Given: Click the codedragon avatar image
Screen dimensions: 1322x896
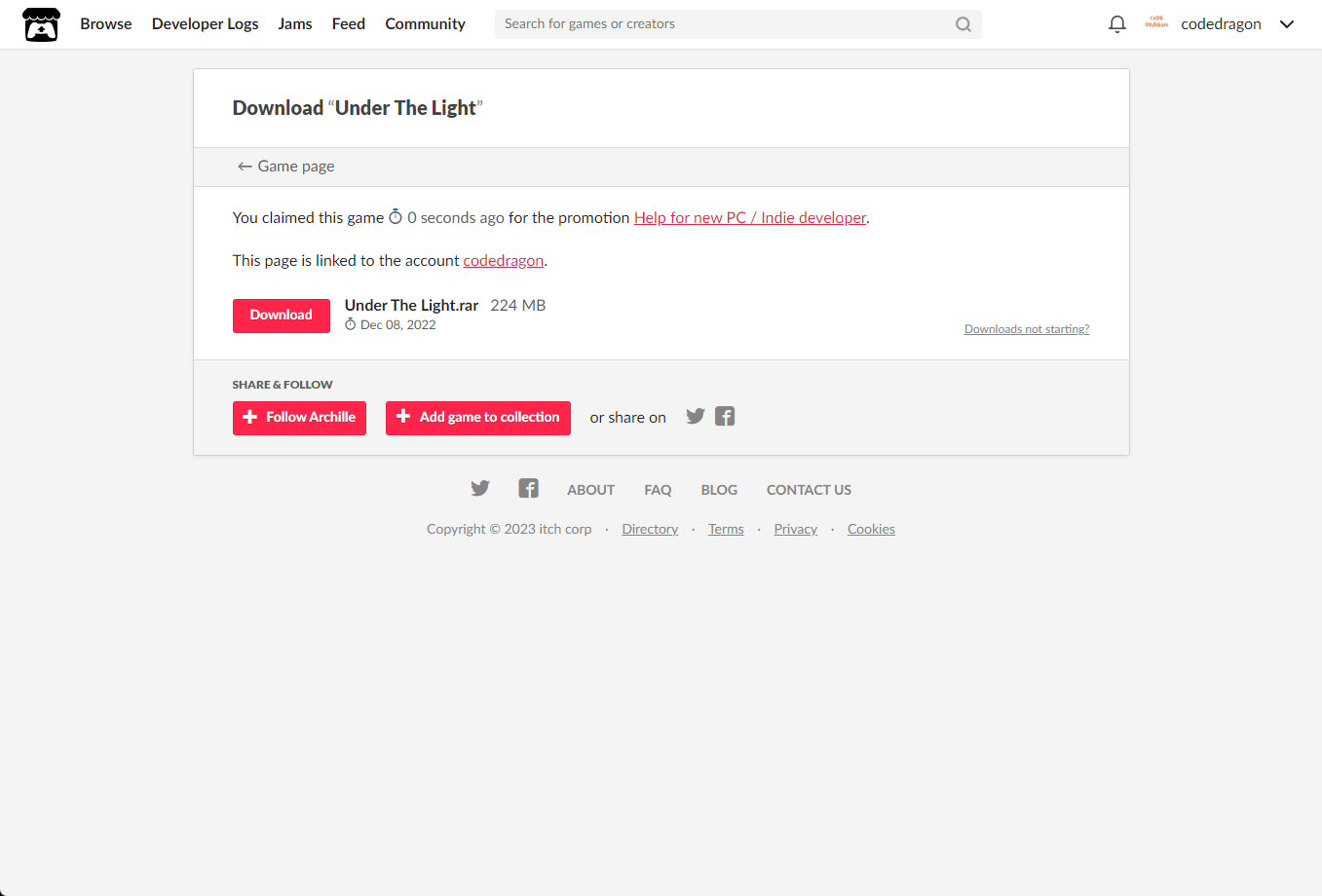Looking at the screenshot, I should pos(1156,23).
